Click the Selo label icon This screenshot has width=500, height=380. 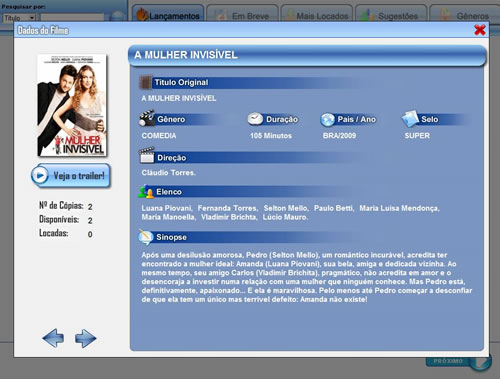tap(410, 118)
